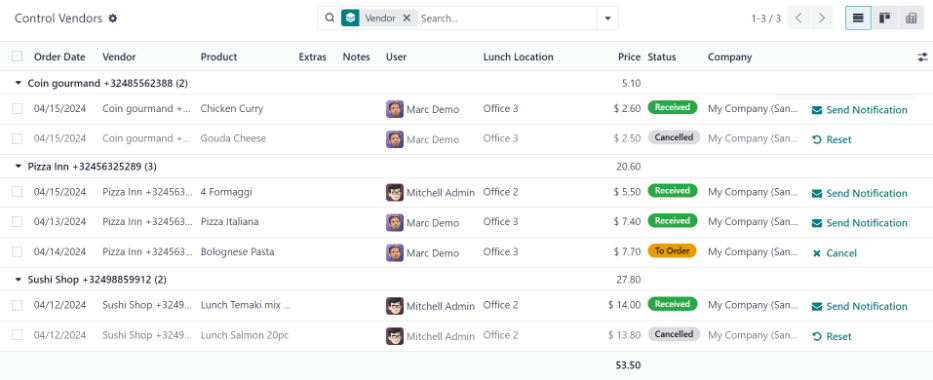This screenshot has height=380, width=933.
Task: Sort by Order Date column
Action: click(60, 57)
